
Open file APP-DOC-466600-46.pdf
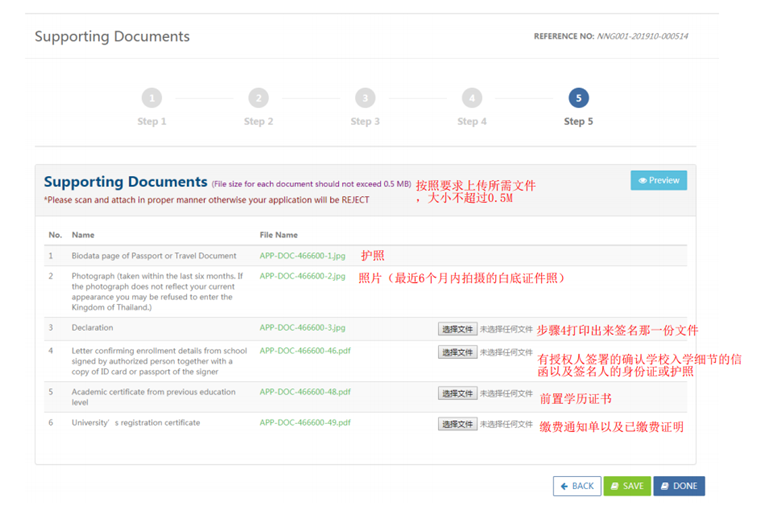pyautogui.click(x=305, y=350)
